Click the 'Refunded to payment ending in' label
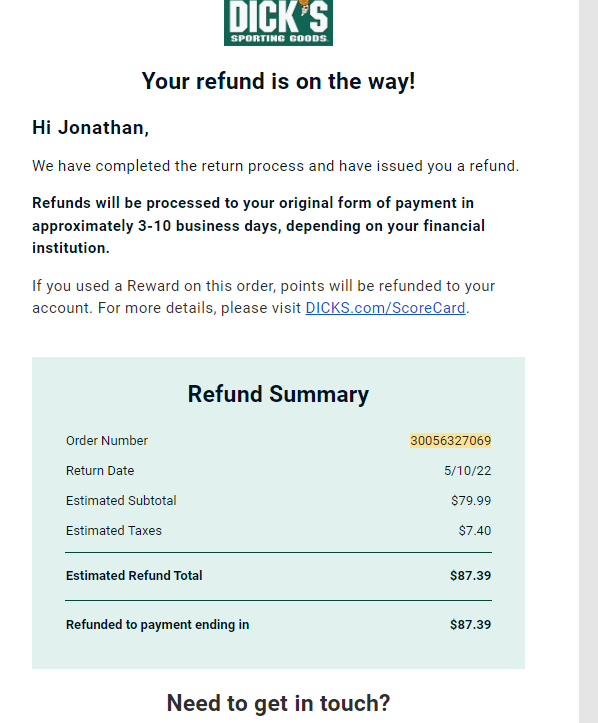The image size is (598, 723). [x=158, y=624]
